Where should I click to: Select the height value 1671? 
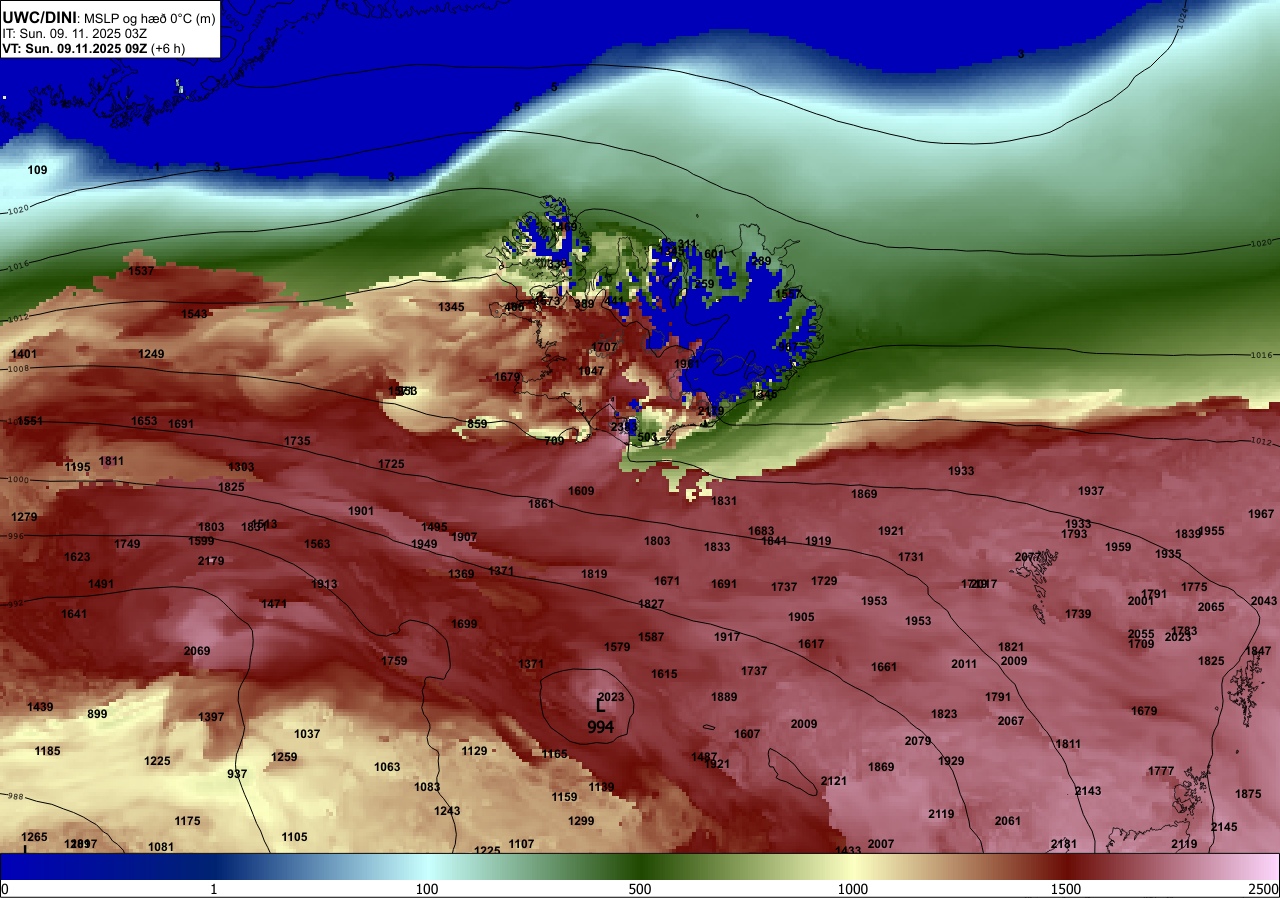click(x=667, y=581)
